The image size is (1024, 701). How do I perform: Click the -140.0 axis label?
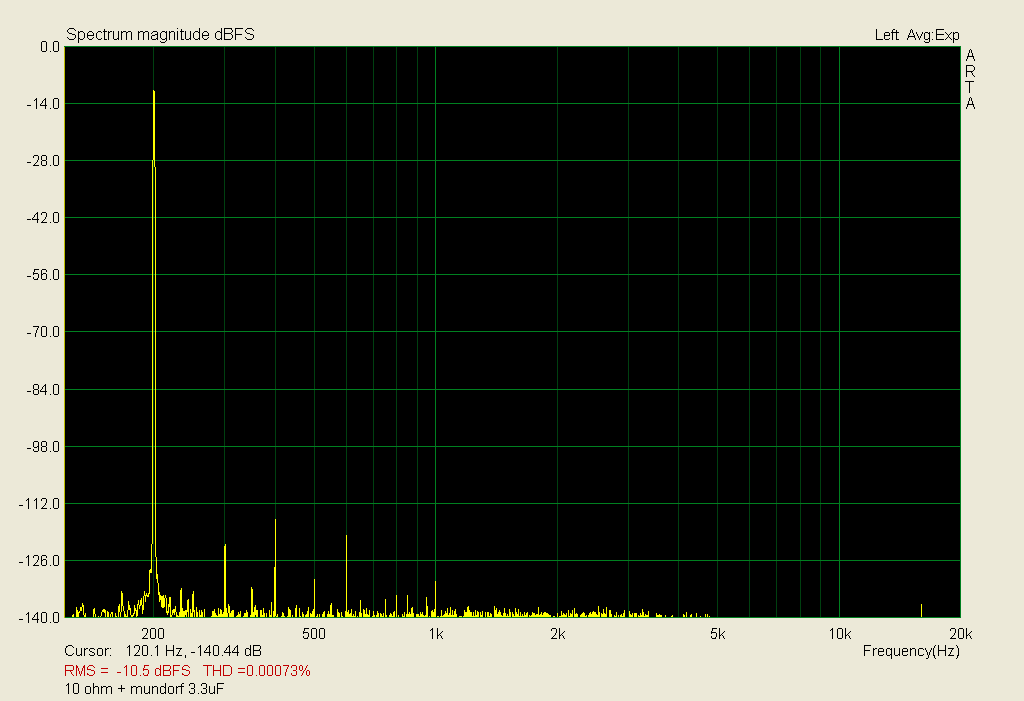click(x=39, y=618)
